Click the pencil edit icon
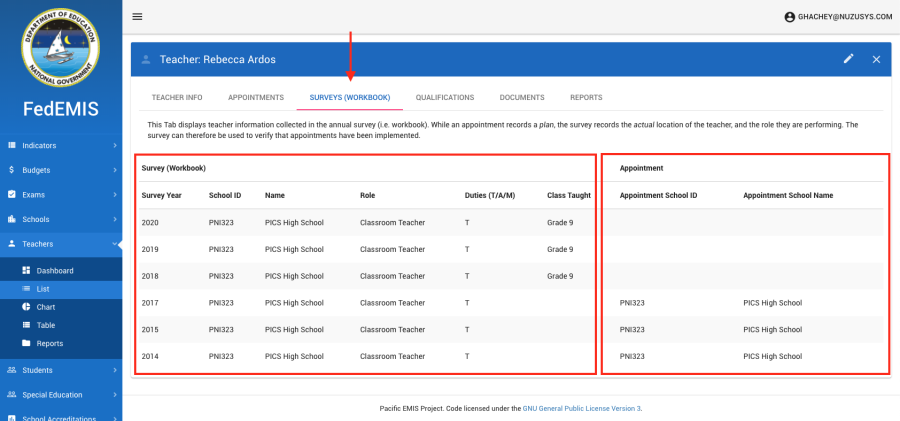This screenshot has width=900, height=421. (x=848, y=59)
